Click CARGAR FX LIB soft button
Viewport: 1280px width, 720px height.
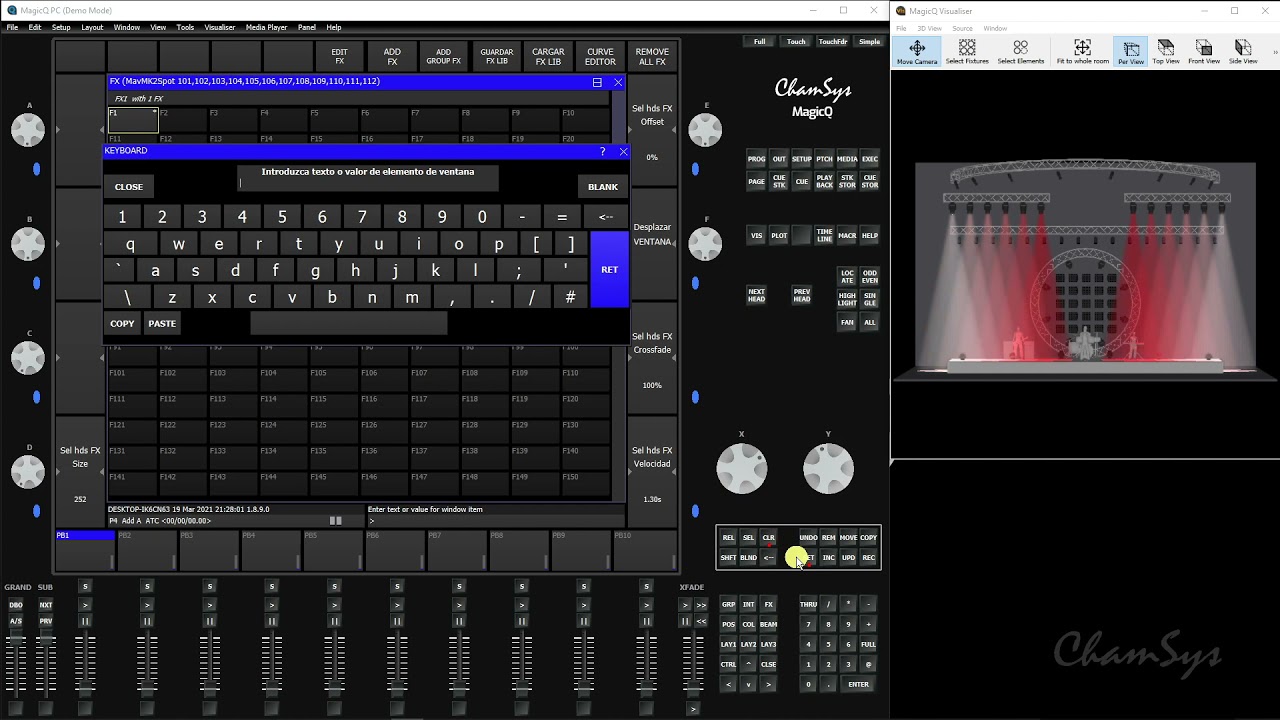[548, 56]
